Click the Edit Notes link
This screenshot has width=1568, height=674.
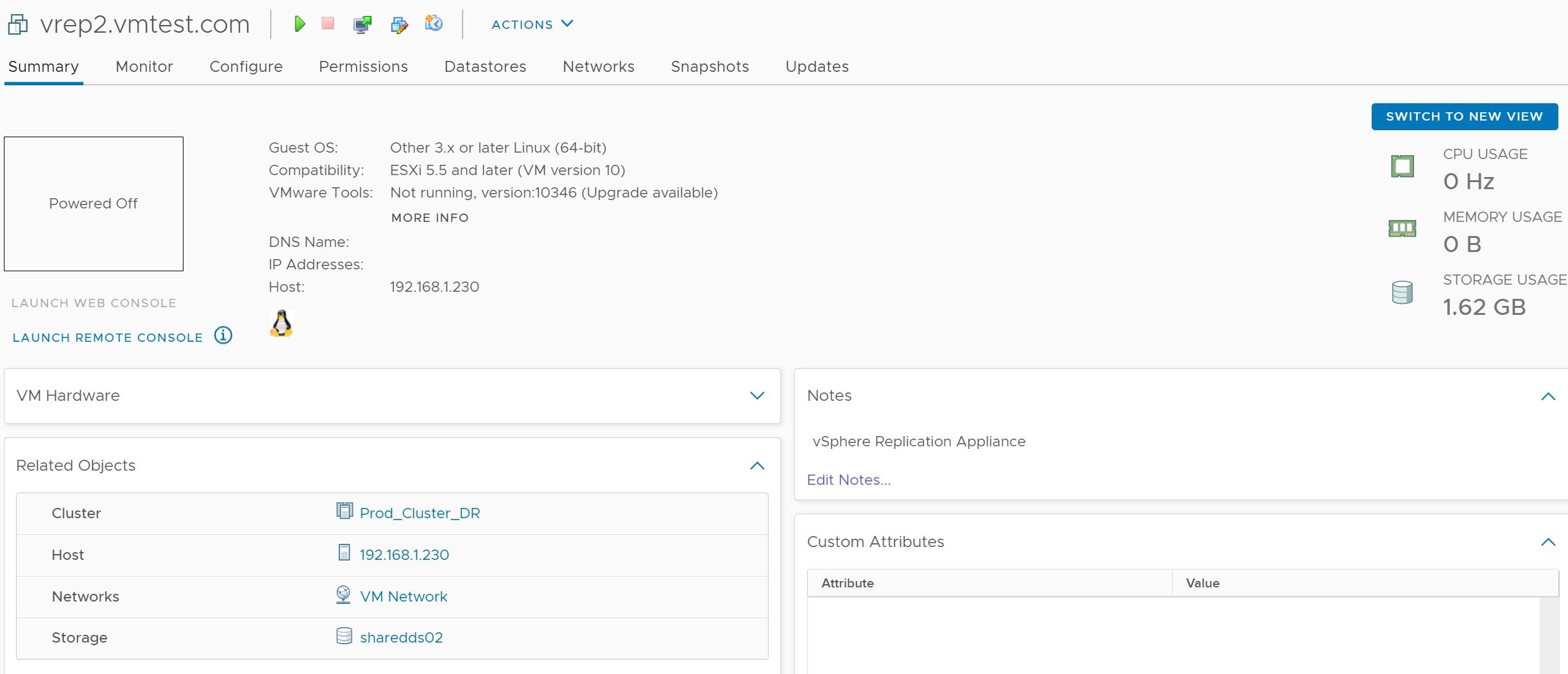(x=848, y=480)
